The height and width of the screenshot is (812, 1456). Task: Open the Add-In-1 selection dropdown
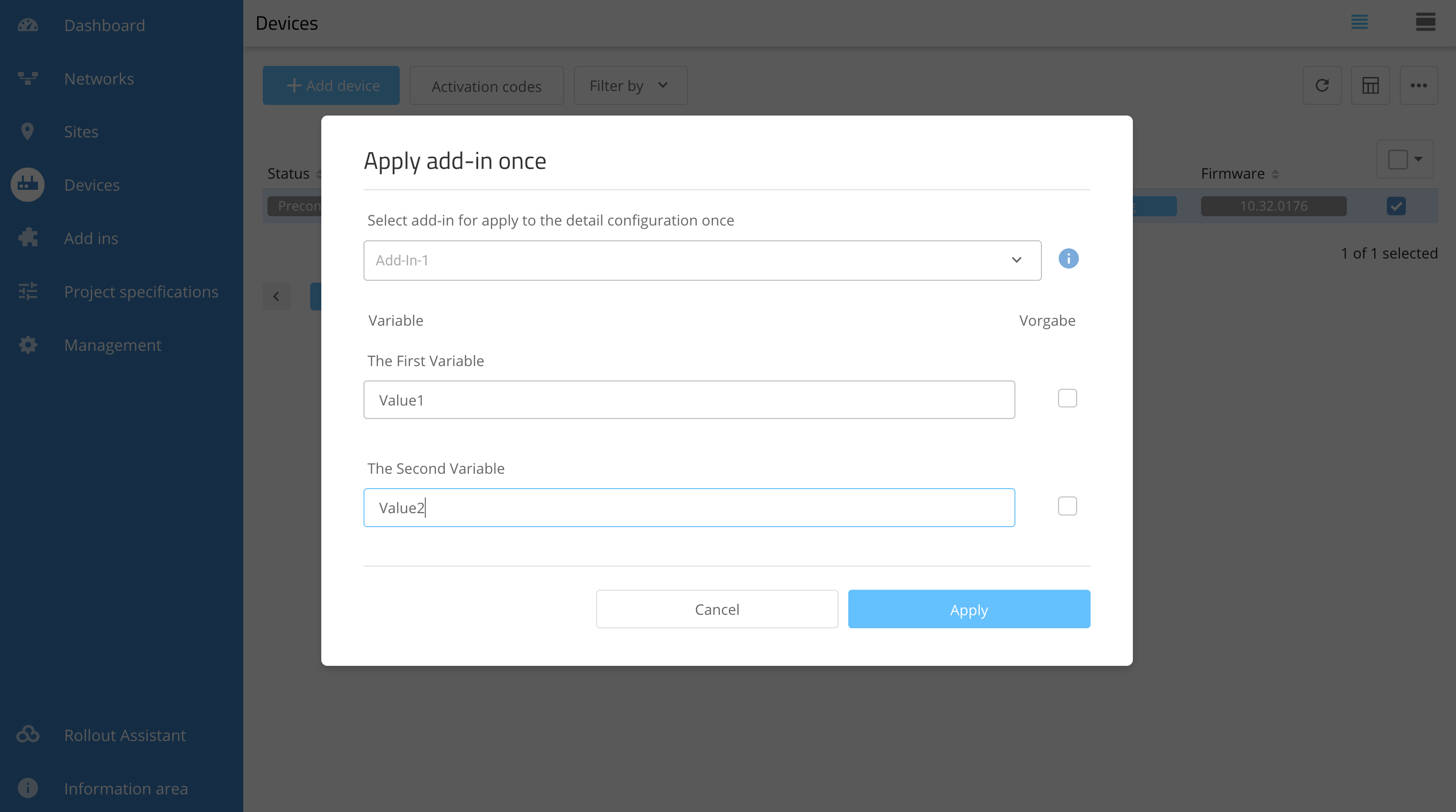coord(702,260)
